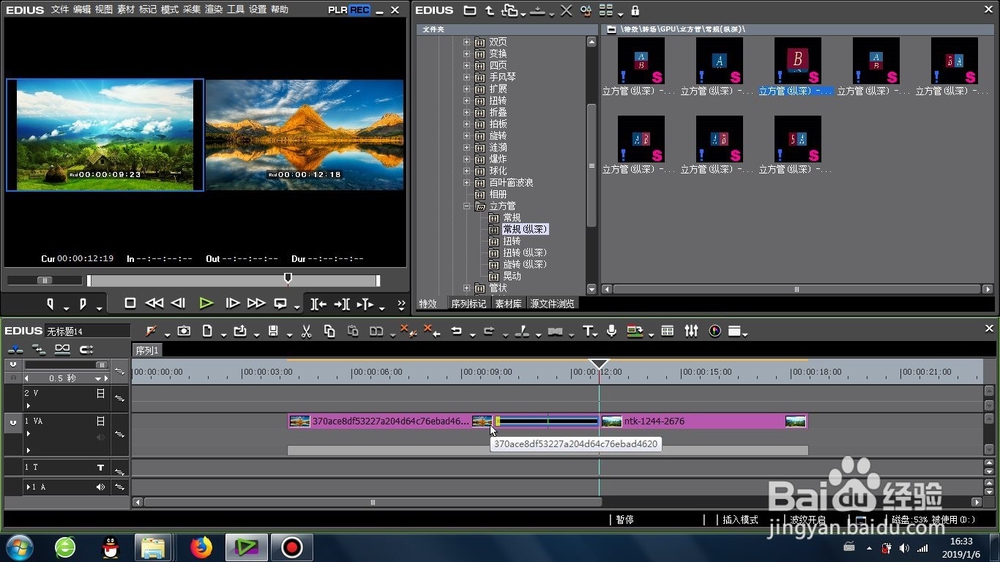Open the 文件 menu
Image resolution: width=1000 pixels, height=562 pixels.
pyautogui.click(x=59, y=10)
